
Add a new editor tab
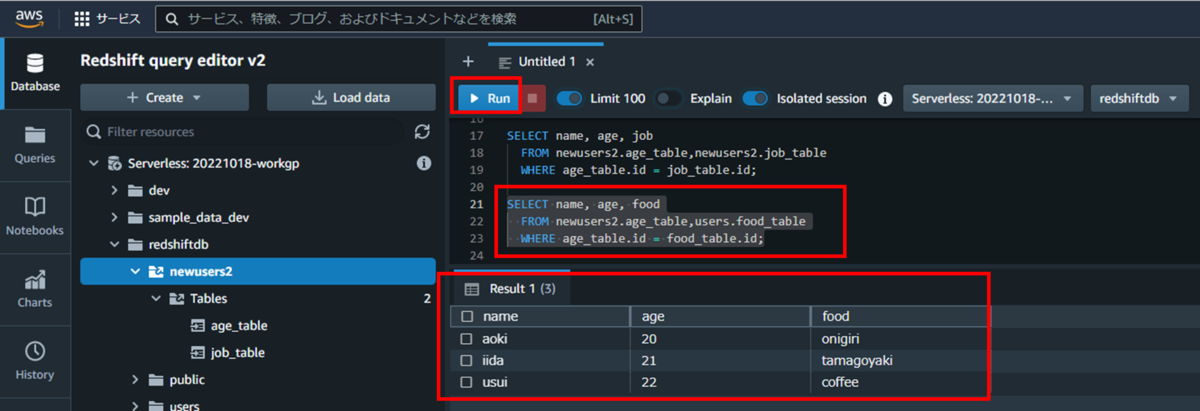coord(467,62)
